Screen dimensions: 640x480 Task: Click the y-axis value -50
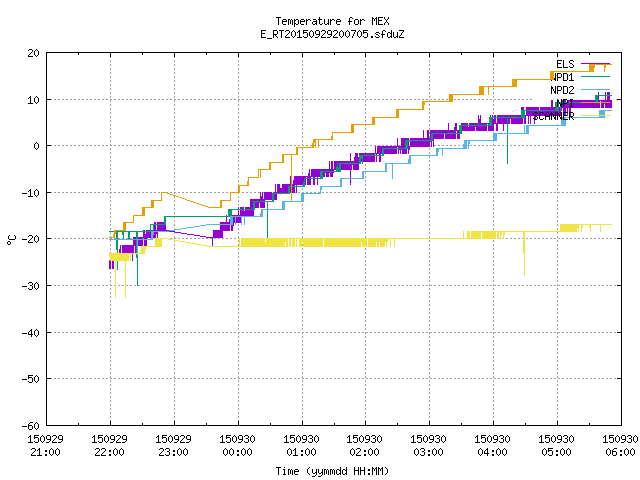click(31, 379)
